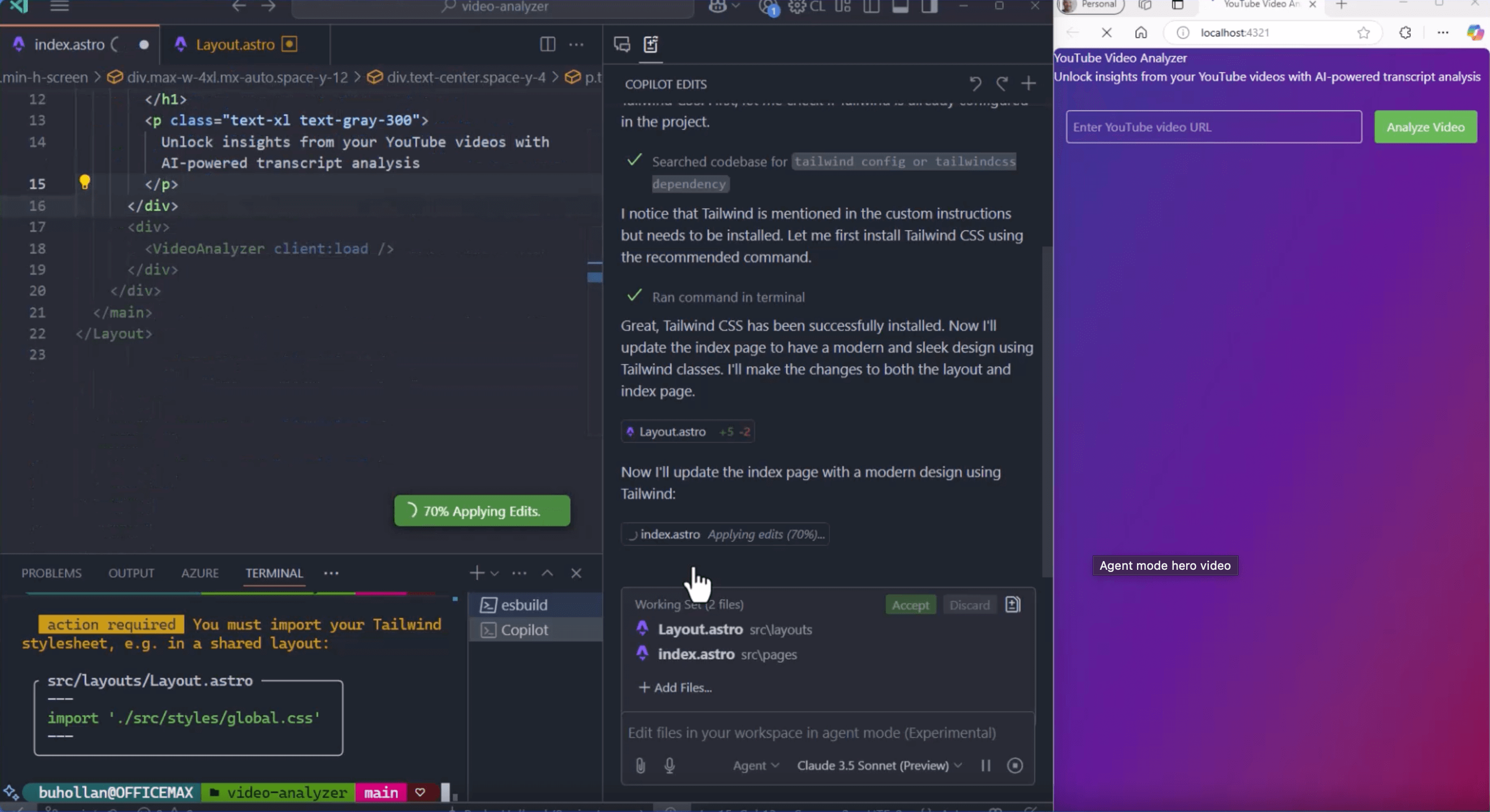Click the unsaved dot on index.astro tab

pos(143,44)
